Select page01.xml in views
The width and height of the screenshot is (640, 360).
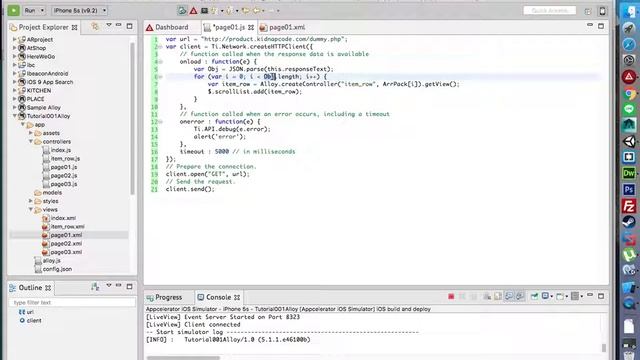click(x=66, y=235)
